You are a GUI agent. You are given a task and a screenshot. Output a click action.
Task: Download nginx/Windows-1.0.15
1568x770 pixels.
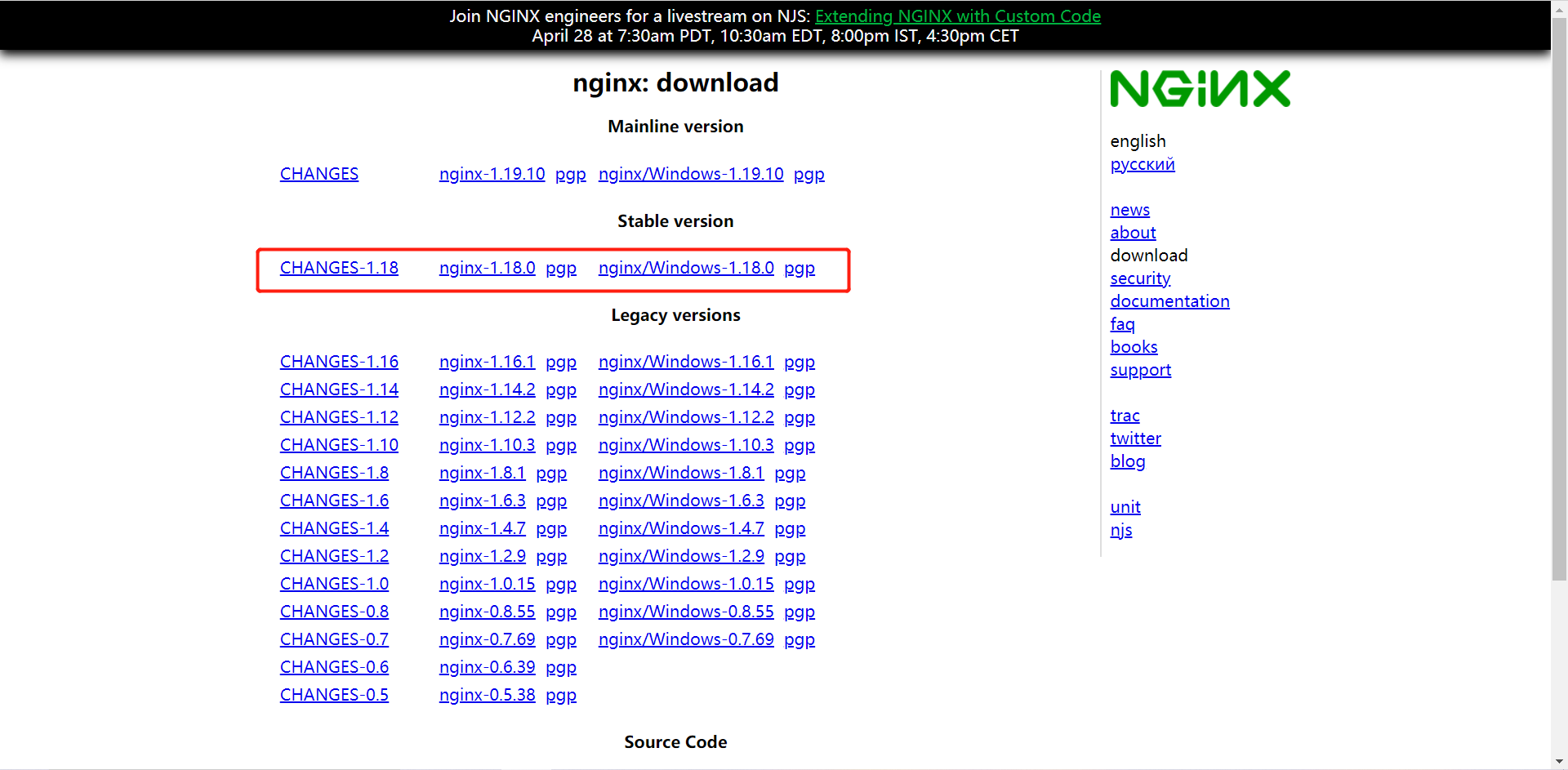coord(686,584)
